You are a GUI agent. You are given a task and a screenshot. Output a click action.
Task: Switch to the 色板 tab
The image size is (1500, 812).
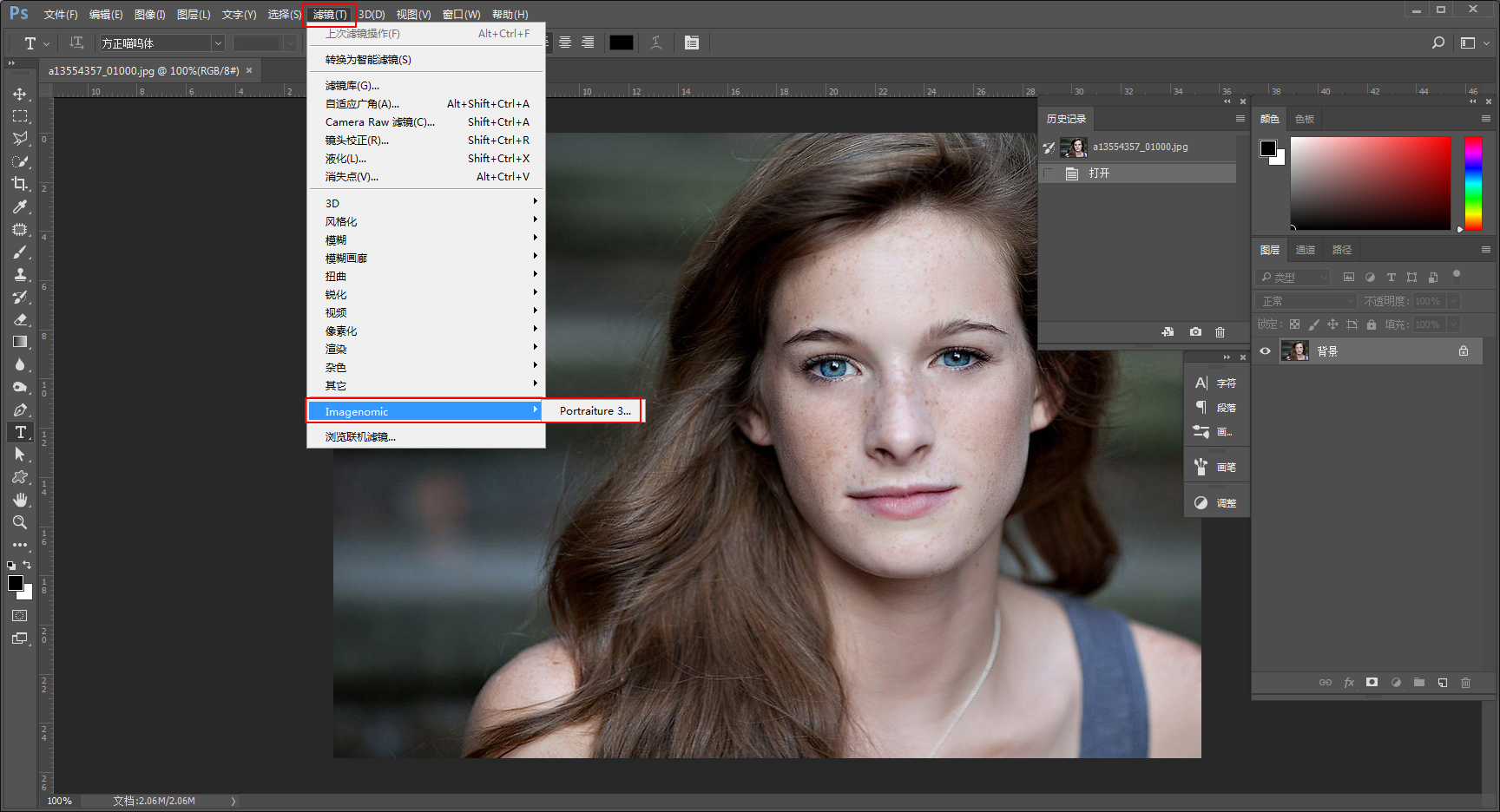1305,119
